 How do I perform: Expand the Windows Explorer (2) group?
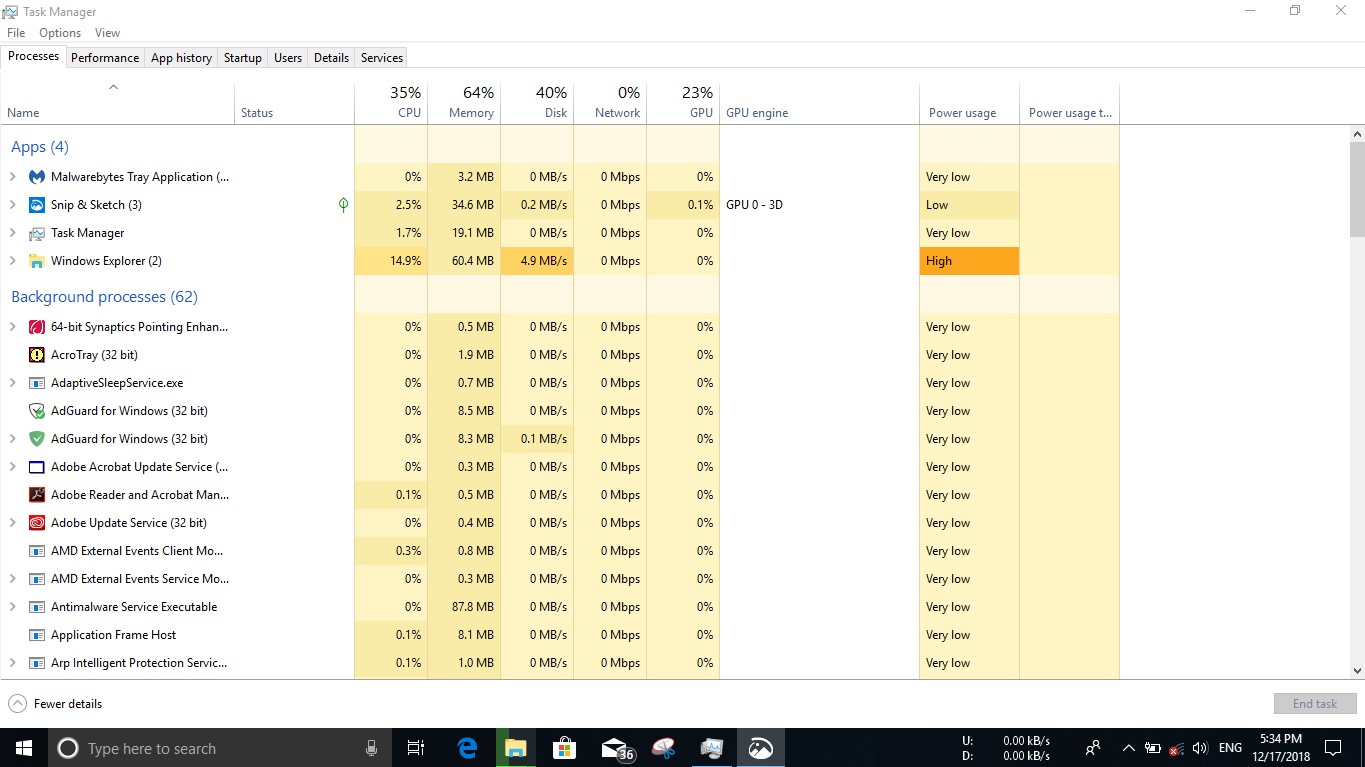pyautogui.click(x=12, y=261)
